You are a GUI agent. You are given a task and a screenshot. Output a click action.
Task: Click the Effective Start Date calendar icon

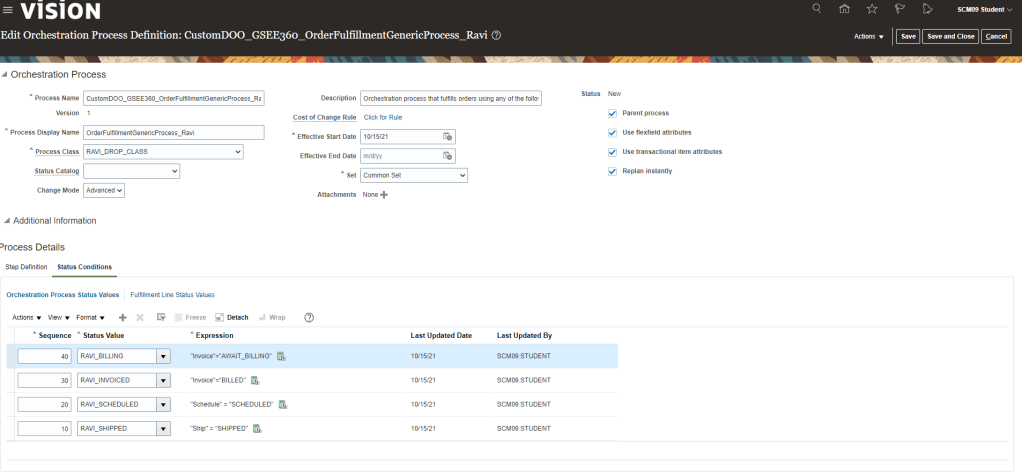click(x=448, y=136)
